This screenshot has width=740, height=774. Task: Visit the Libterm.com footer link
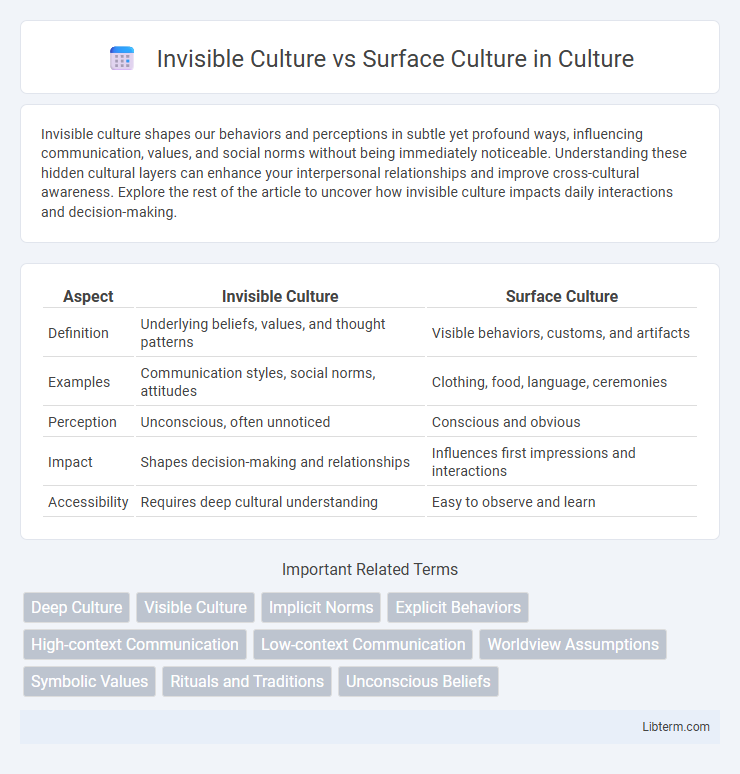[x=676, y=727]
